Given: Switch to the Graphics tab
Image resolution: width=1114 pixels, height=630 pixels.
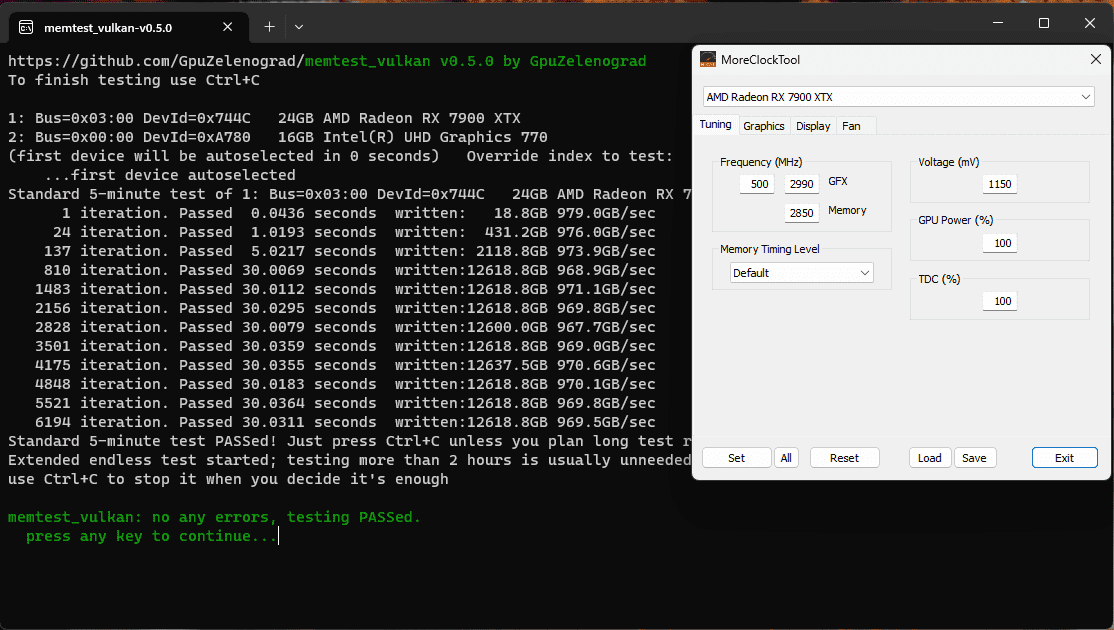Looking at the screenshot, I should pyautogui.click(x=764, y=126).
